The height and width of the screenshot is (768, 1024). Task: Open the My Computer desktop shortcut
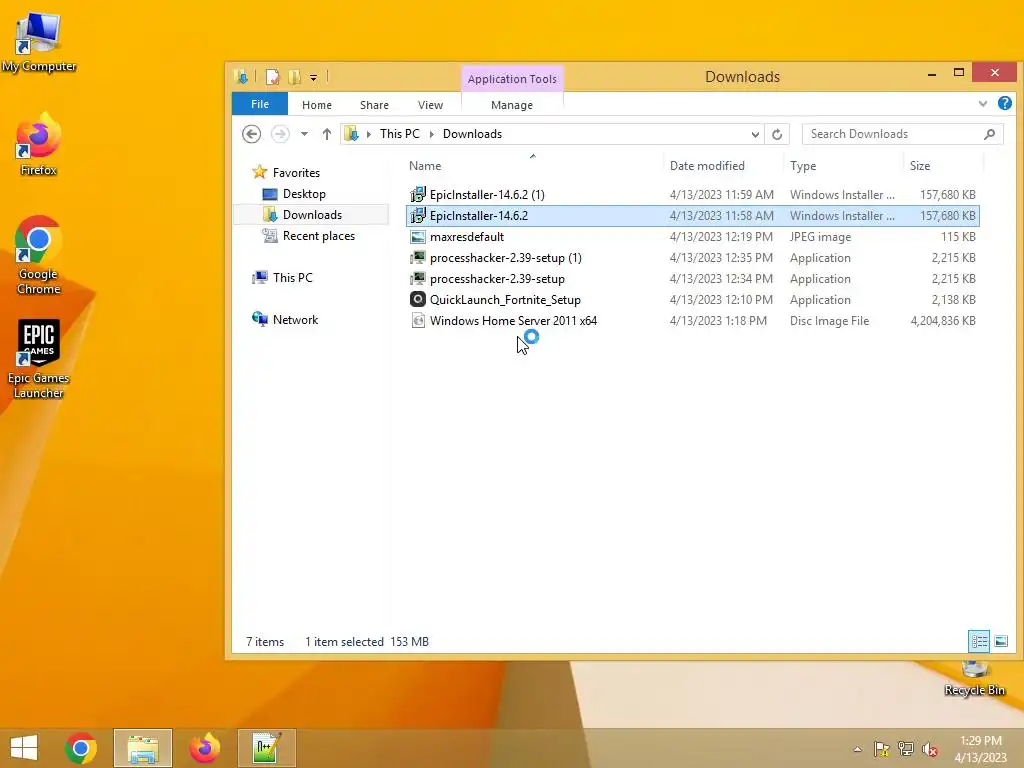coord(39,42)
